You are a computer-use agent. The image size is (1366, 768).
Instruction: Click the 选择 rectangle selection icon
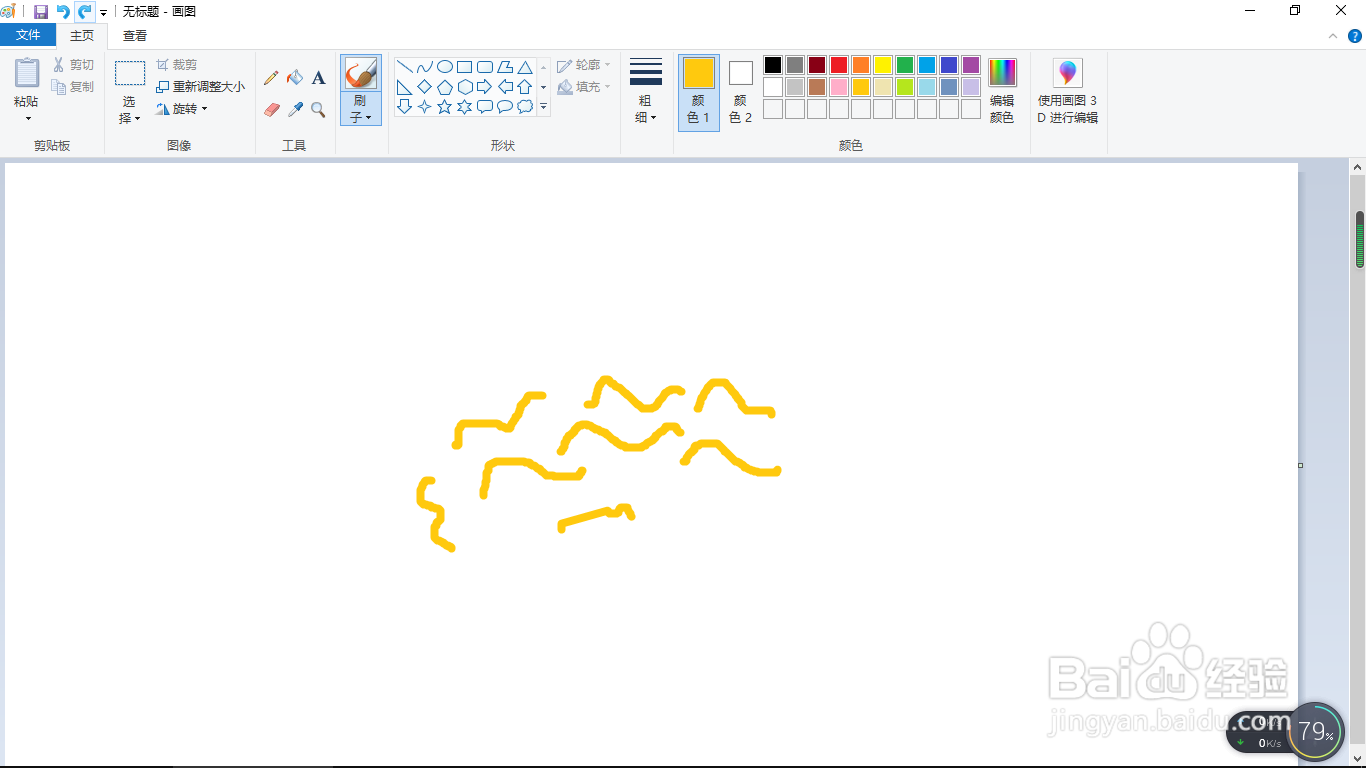[x=130, y=73]
